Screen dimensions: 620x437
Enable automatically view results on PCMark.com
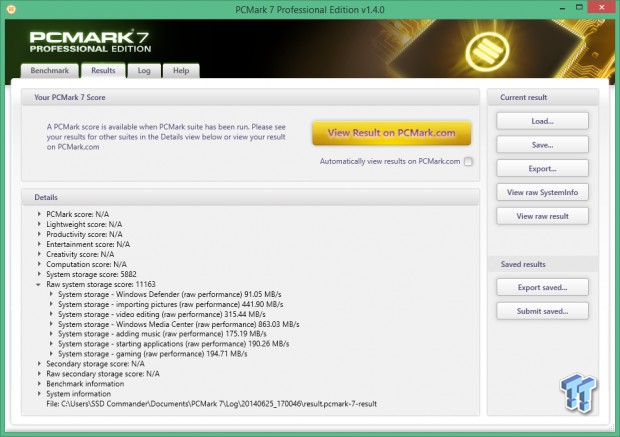(x=468, y=161)
